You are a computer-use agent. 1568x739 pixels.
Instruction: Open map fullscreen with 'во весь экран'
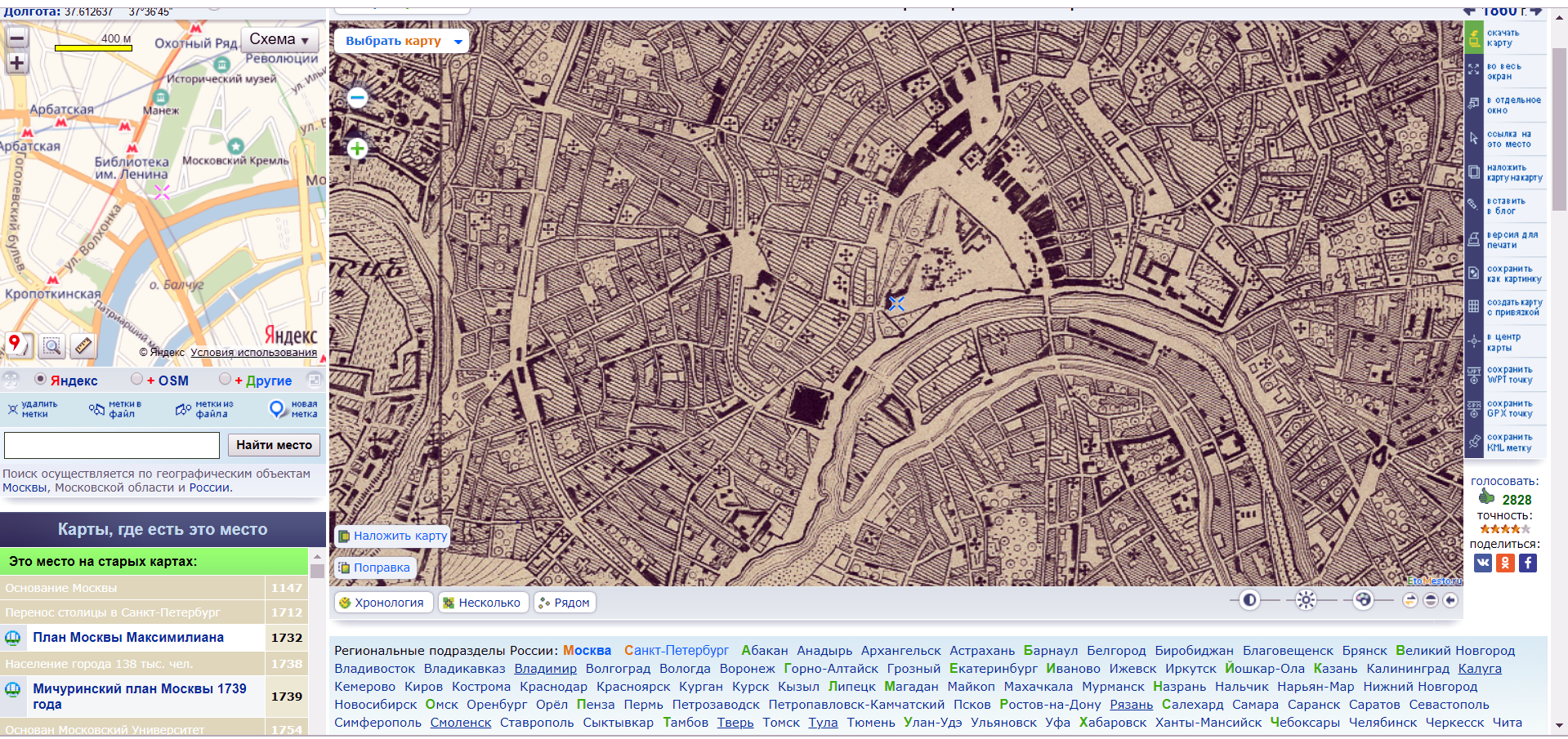coord(1504,72)
